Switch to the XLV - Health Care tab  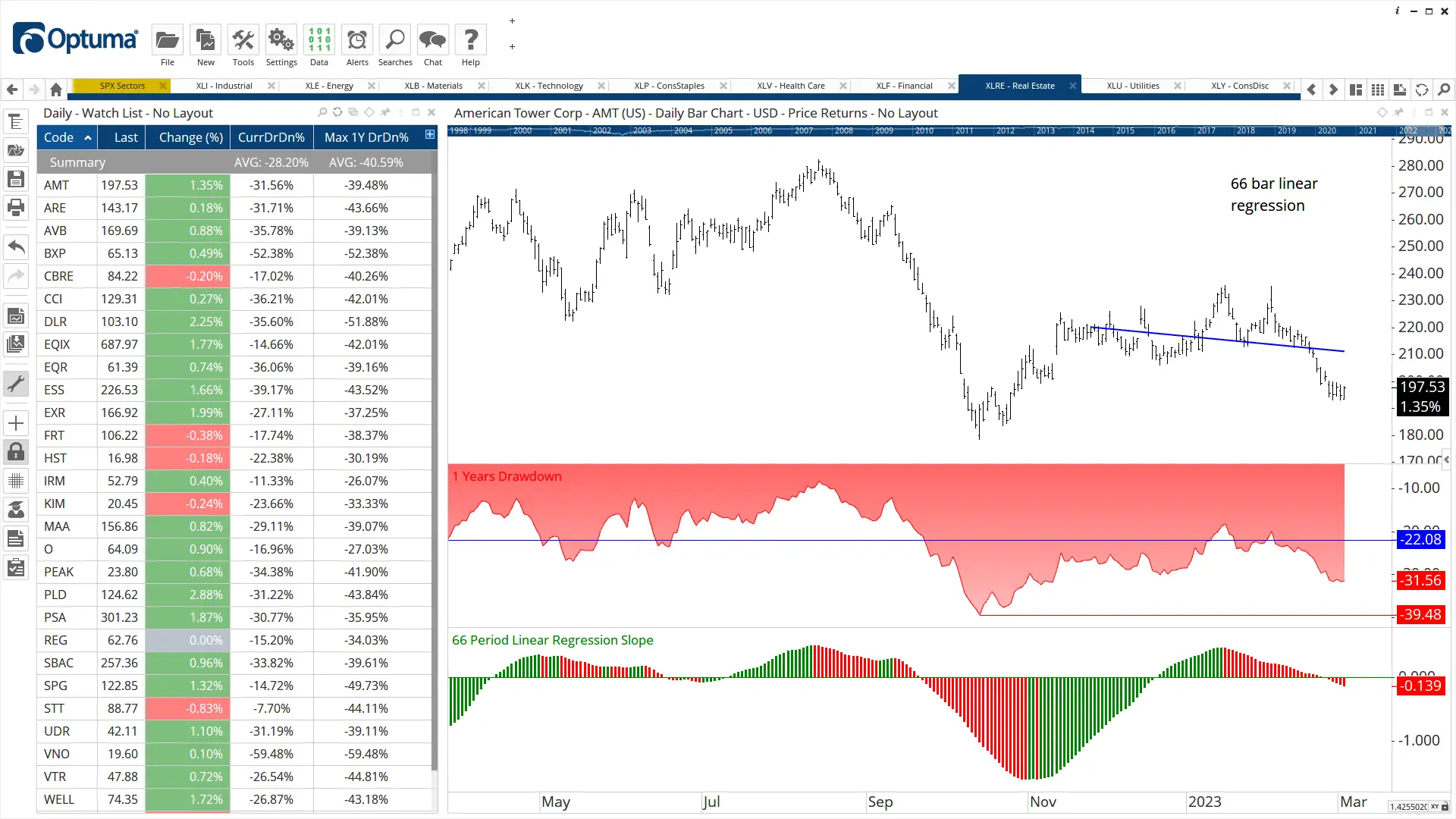(x=791, y=86)
